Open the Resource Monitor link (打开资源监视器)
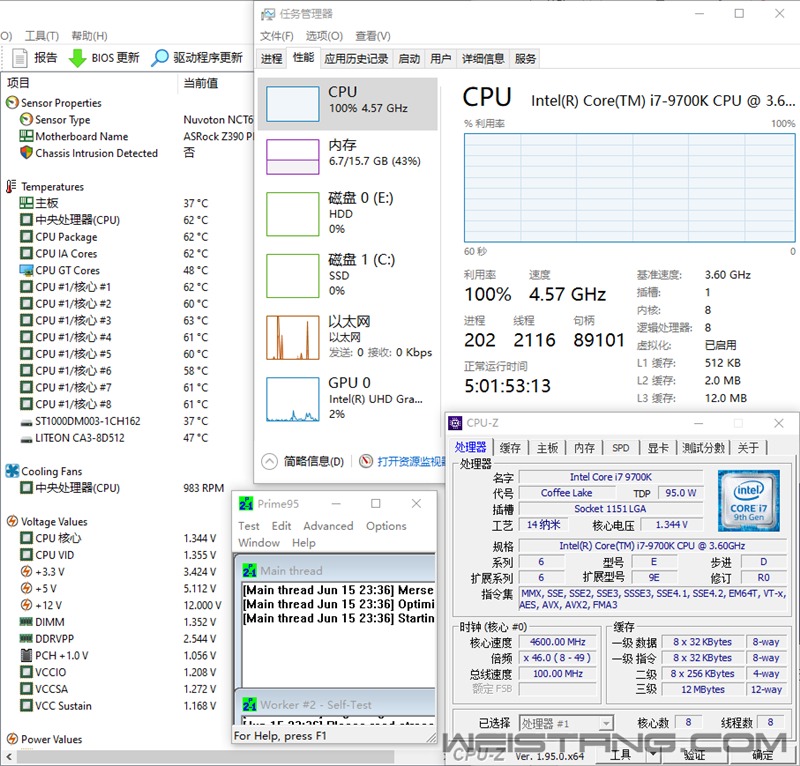Image resolution: width=800 pixels, height=766 pixels. (411, 461)
